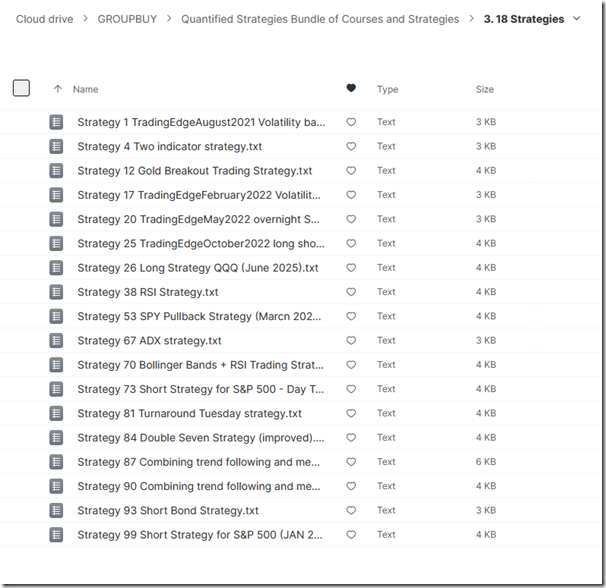Screen dimensions: 606x588
Task: Toggle favorite heart for Strategy 67 ADX
Action: (351, 341)
